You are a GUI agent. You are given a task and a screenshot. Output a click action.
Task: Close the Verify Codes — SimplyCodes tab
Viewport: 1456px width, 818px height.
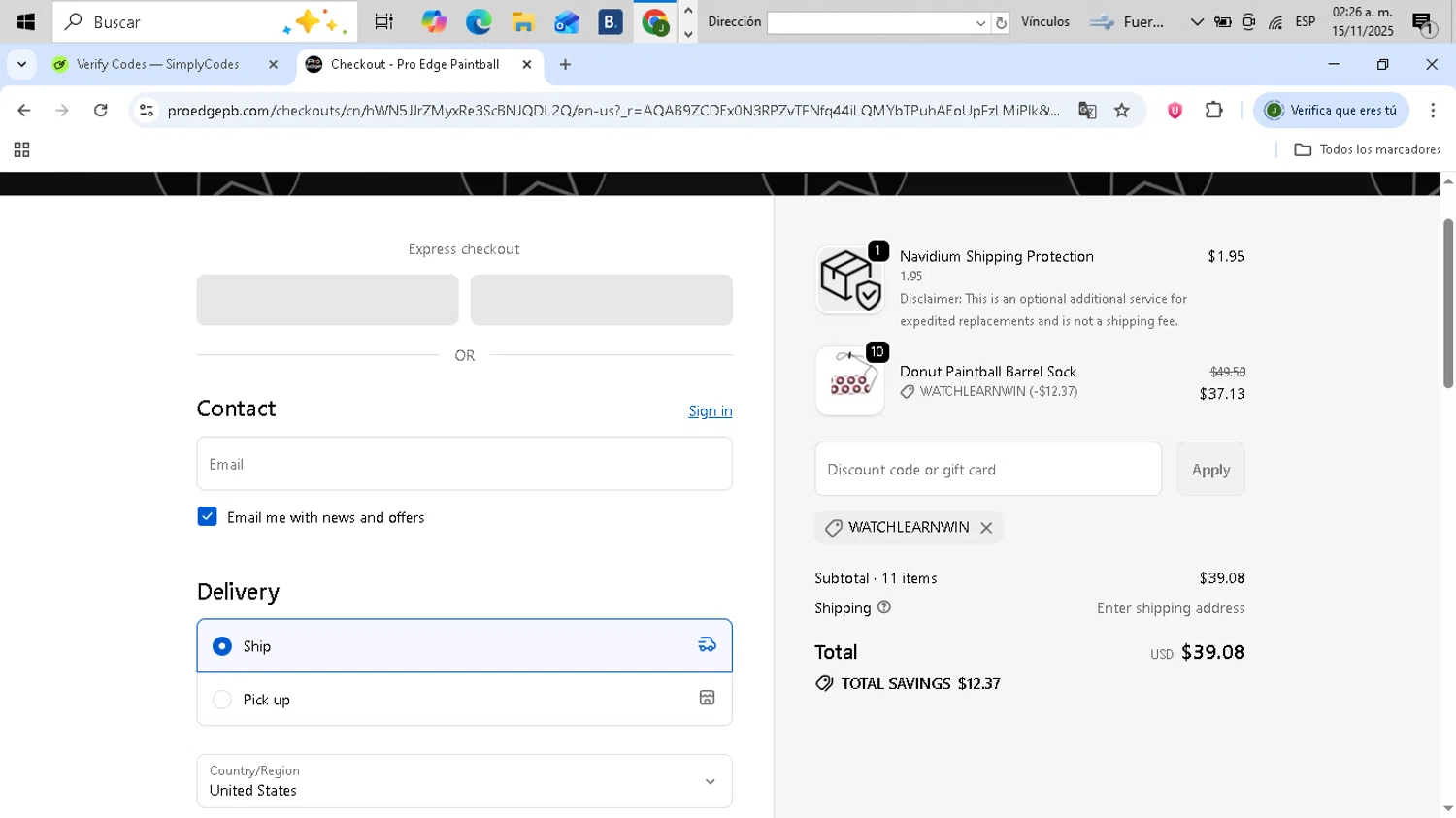[273, 64]
